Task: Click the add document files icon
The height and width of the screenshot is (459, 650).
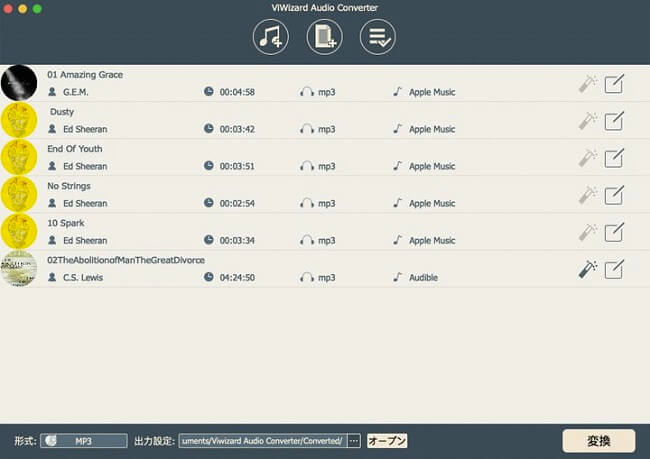Action: [x=325, y=37]
